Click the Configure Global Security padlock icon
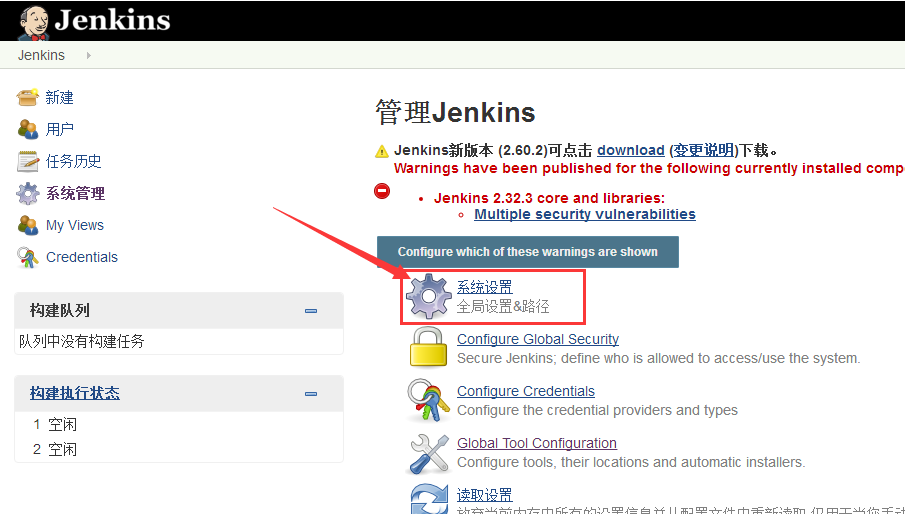The width and height of the screenshot is (905, 514). (x=428, y=347)
